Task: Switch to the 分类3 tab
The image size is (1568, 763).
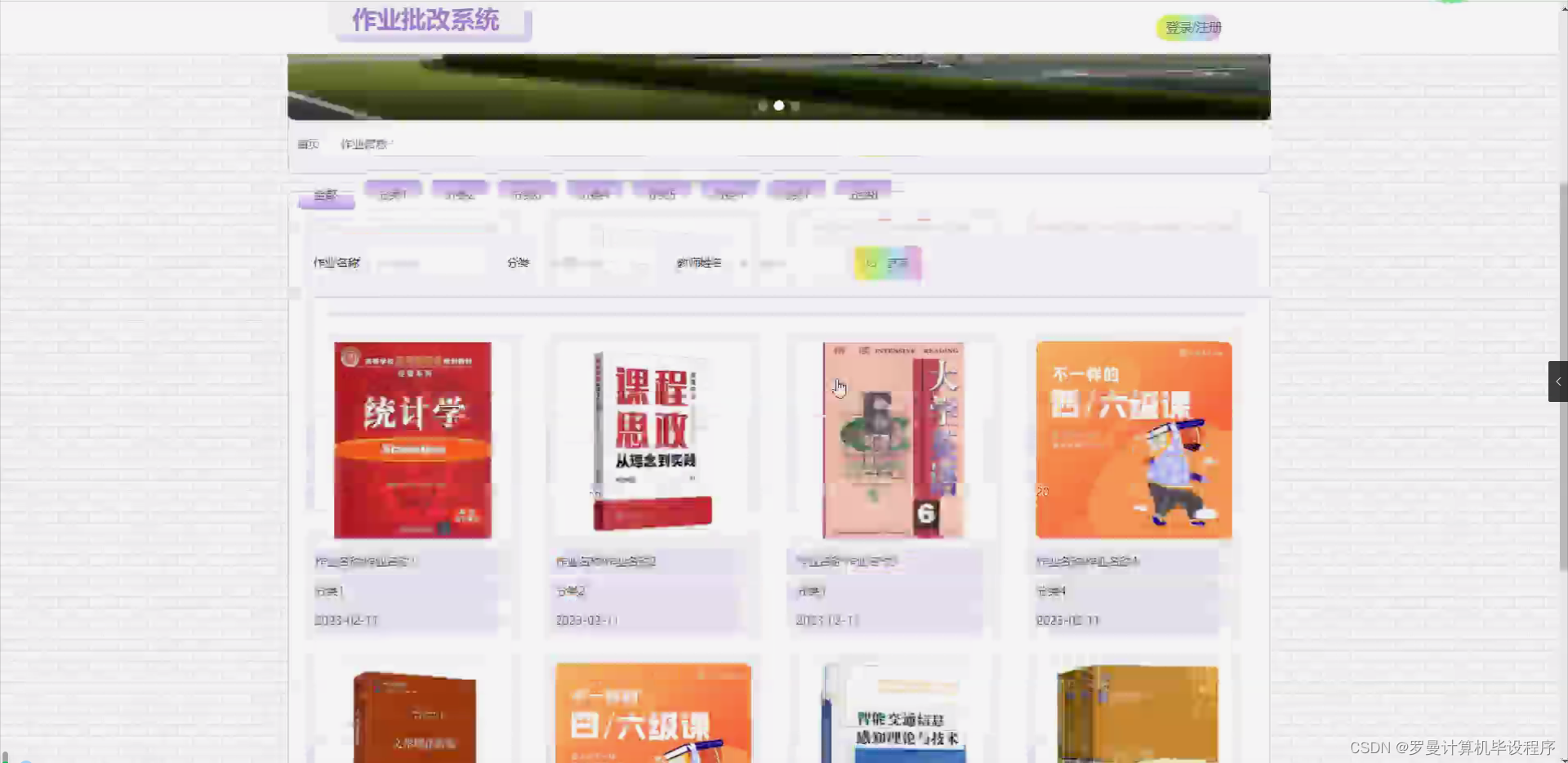Action: (x=527, y=193)
